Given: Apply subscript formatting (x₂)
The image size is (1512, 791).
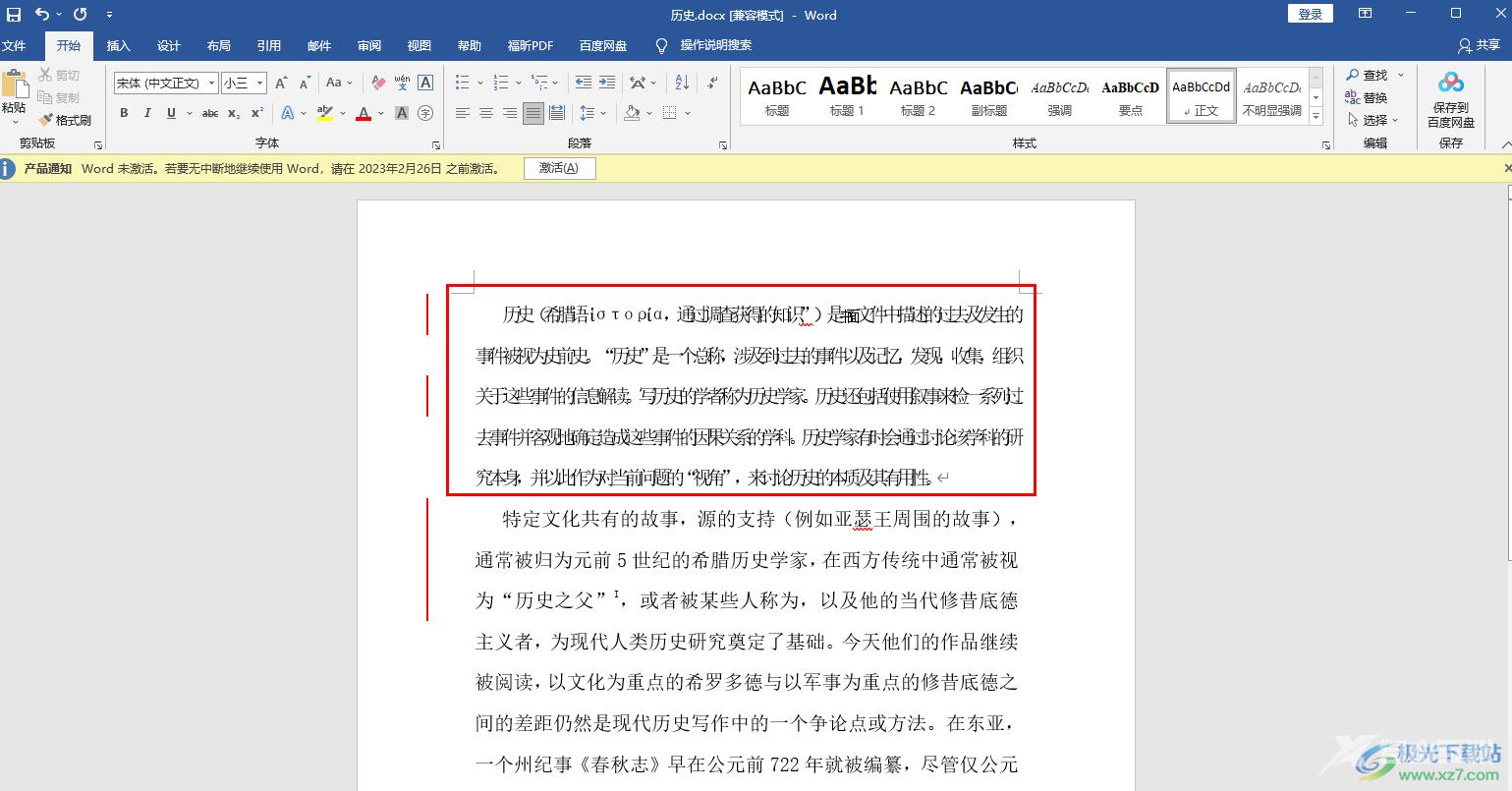Looking at the screenshot, I should point(234,113).
